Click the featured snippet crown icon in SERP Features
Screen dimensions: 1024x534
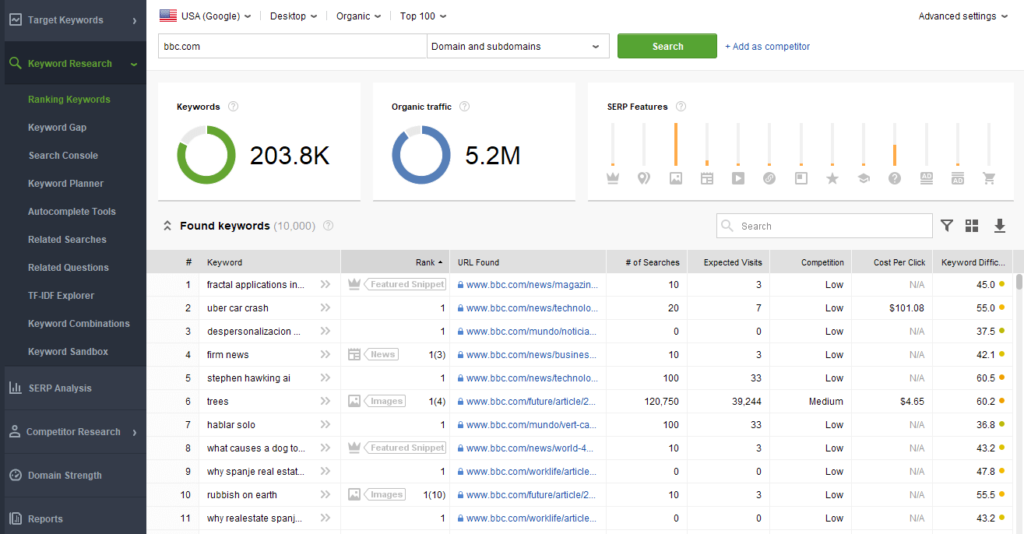click(x=613, y=178)
